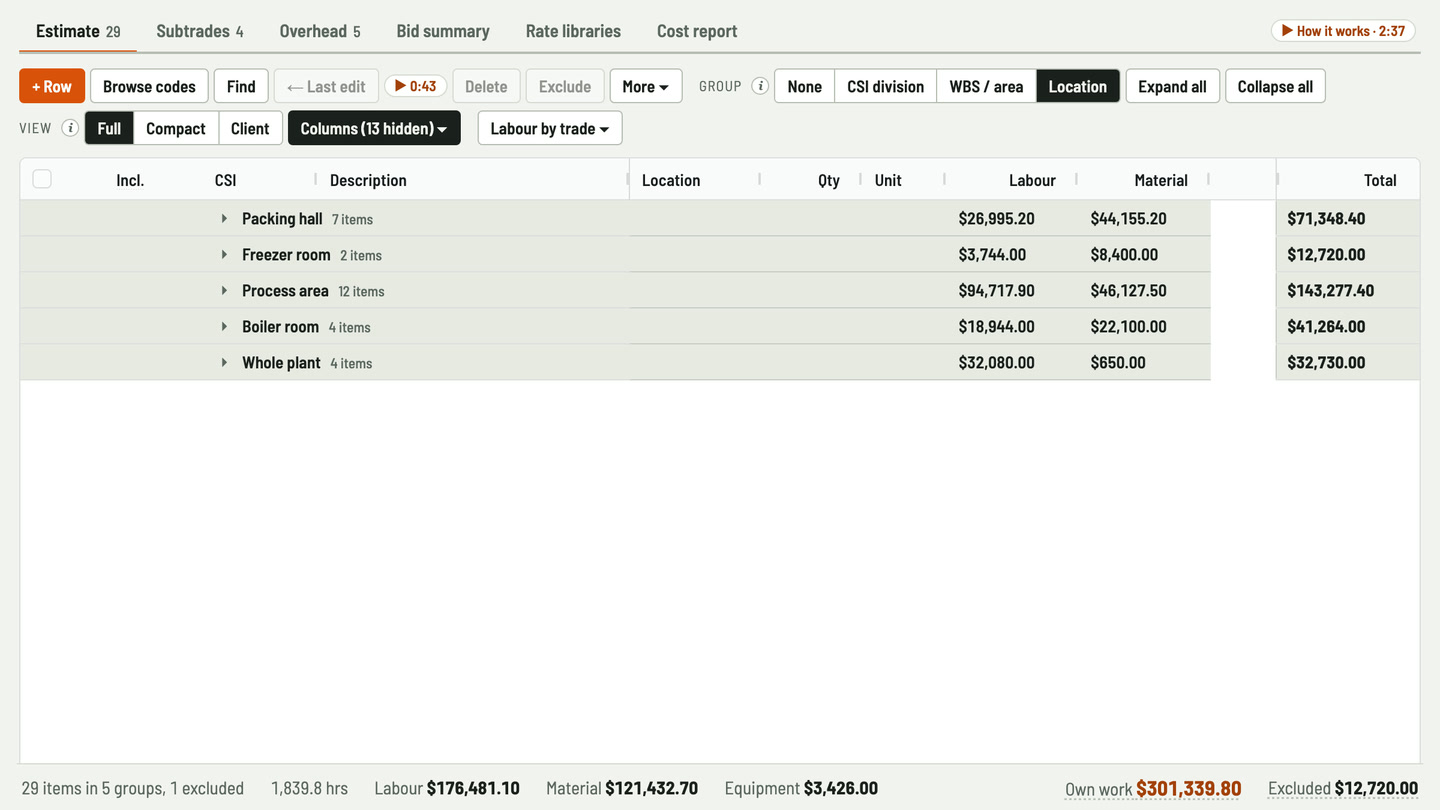
Task: Click the Browse codes button
Action: point(149,86)
